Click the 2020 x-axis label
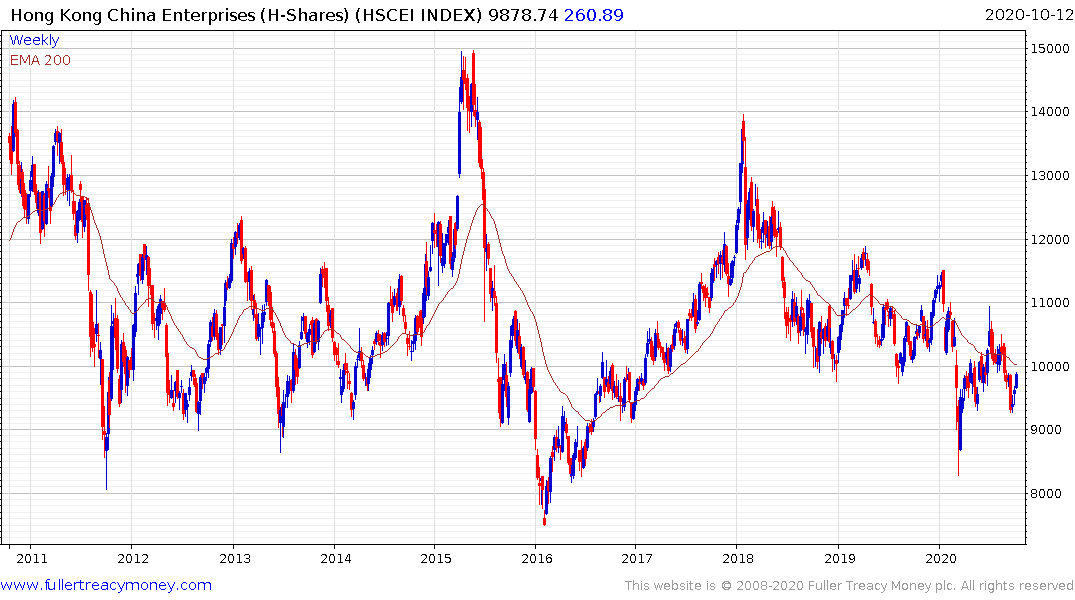1075x600 pixels. [x=941, y=558]
